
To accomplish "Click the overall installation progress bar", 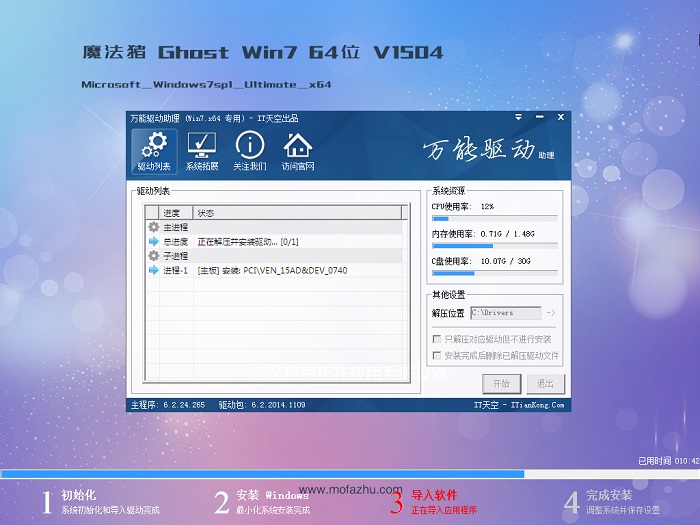I will tap(350, 474).
